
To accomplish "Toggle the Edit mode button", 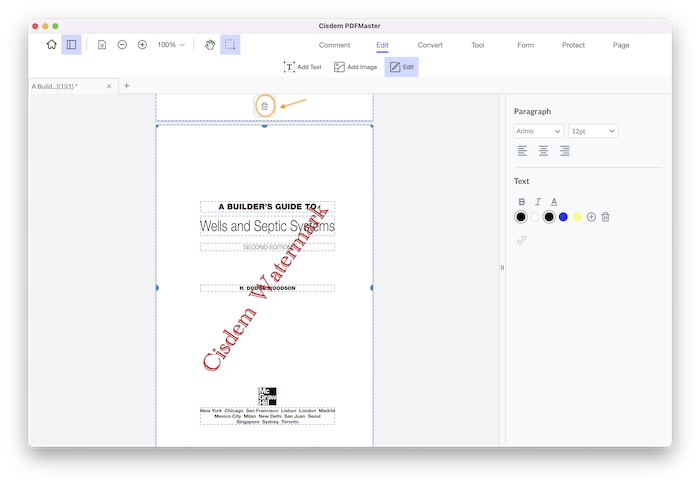I will tap(401, 67).
